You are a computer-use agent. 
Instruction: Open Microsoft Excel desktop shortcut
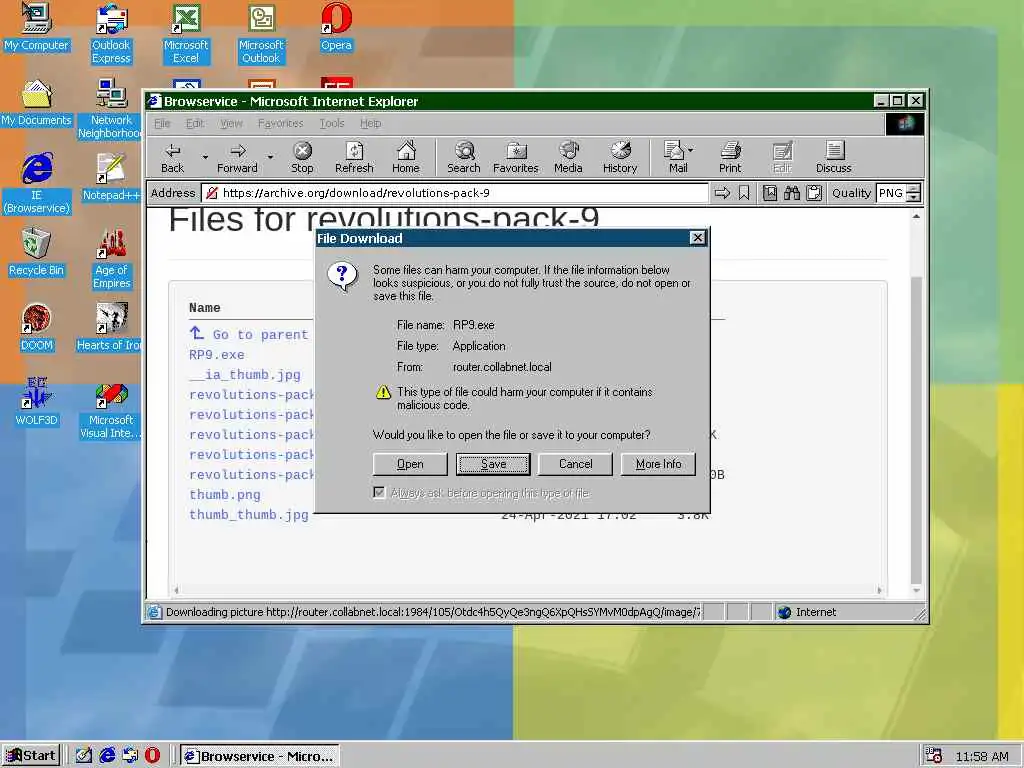point(186,34)
